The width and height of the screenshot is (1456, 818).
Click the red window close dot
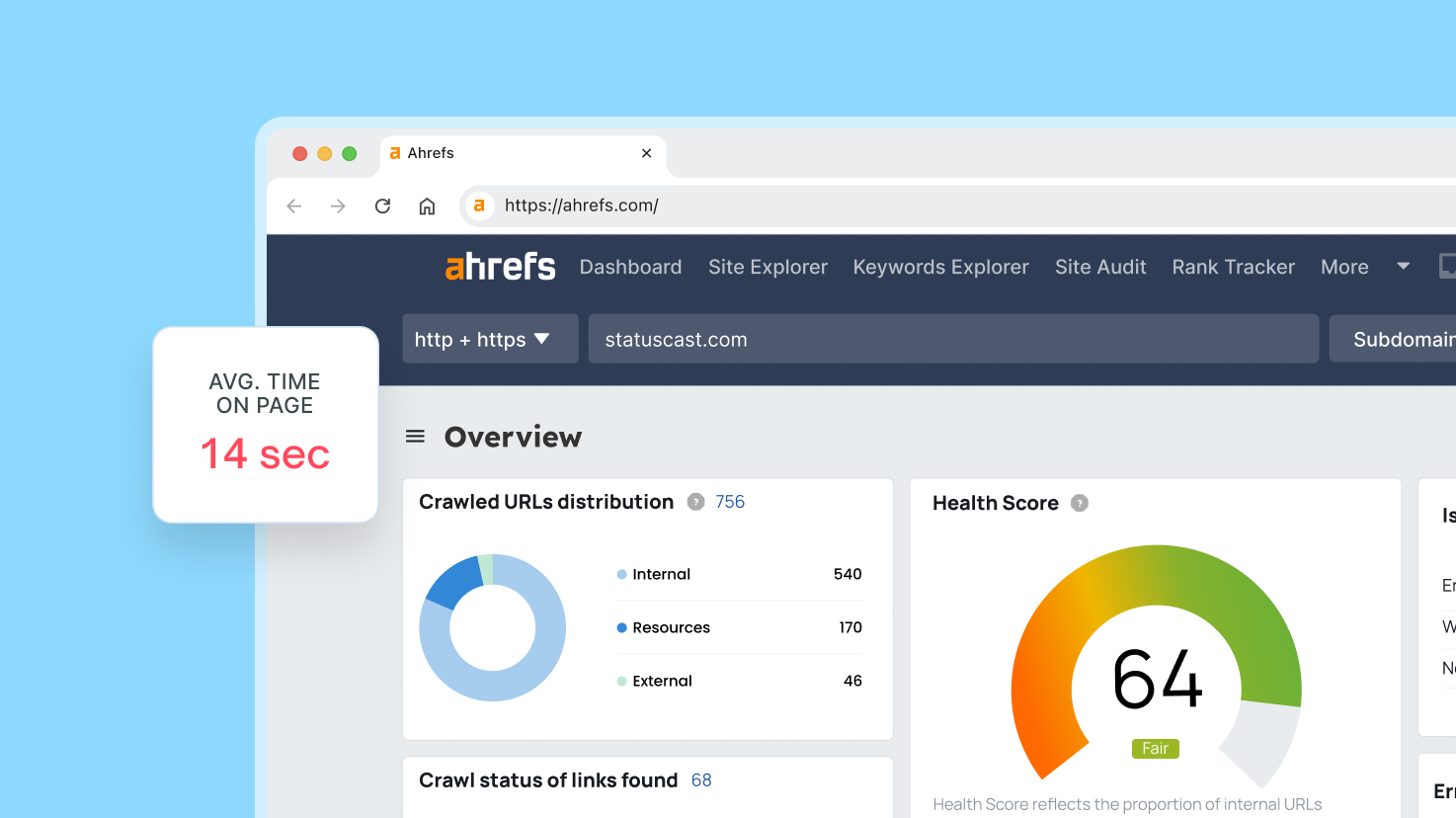[x=299, y=153]
